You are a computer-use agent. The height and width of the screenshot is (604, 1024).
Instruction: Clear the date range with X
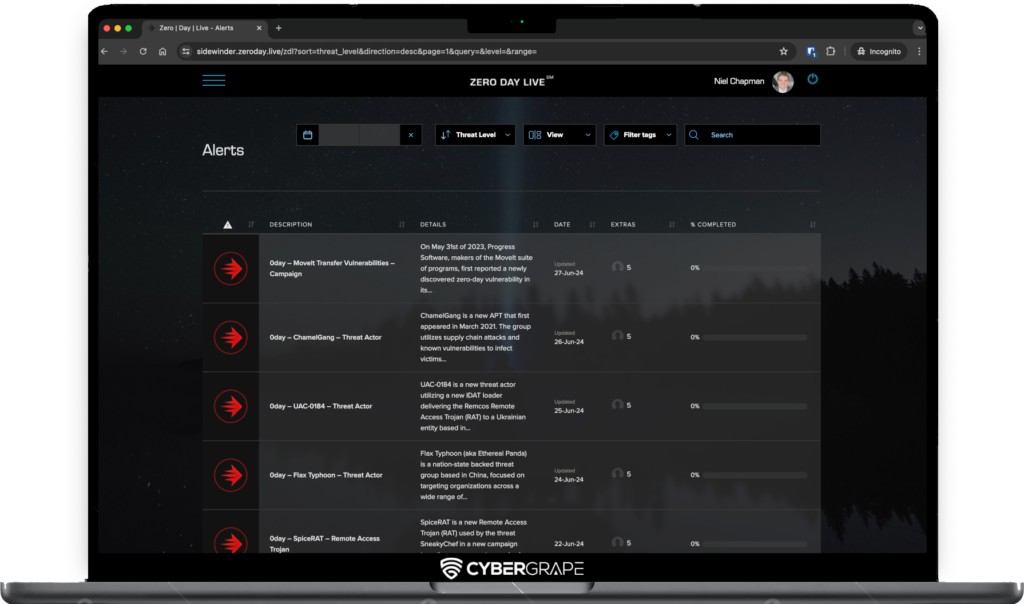pos(410,135)
